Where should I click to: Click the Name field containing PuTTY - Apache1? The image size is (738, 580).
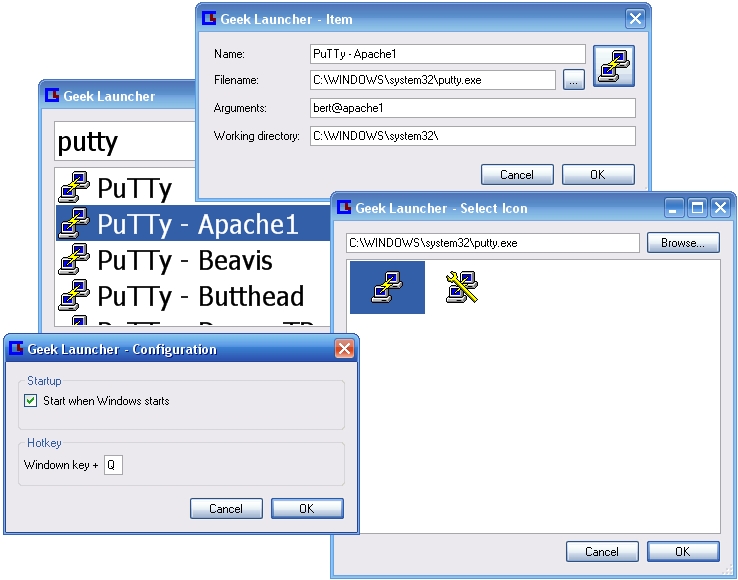click(448, 54)
